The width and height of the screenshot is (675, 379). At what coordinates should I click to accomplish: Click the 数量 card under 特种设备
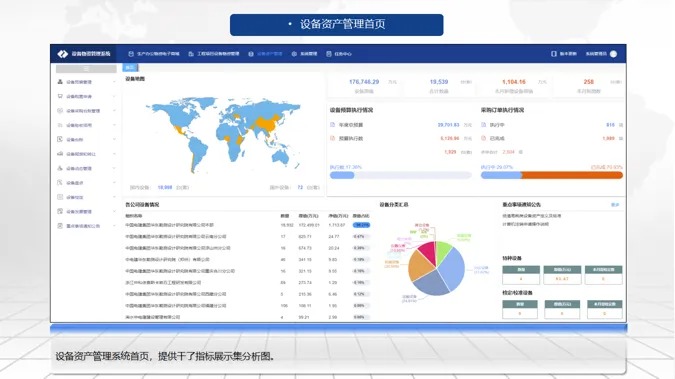(521, 275)
